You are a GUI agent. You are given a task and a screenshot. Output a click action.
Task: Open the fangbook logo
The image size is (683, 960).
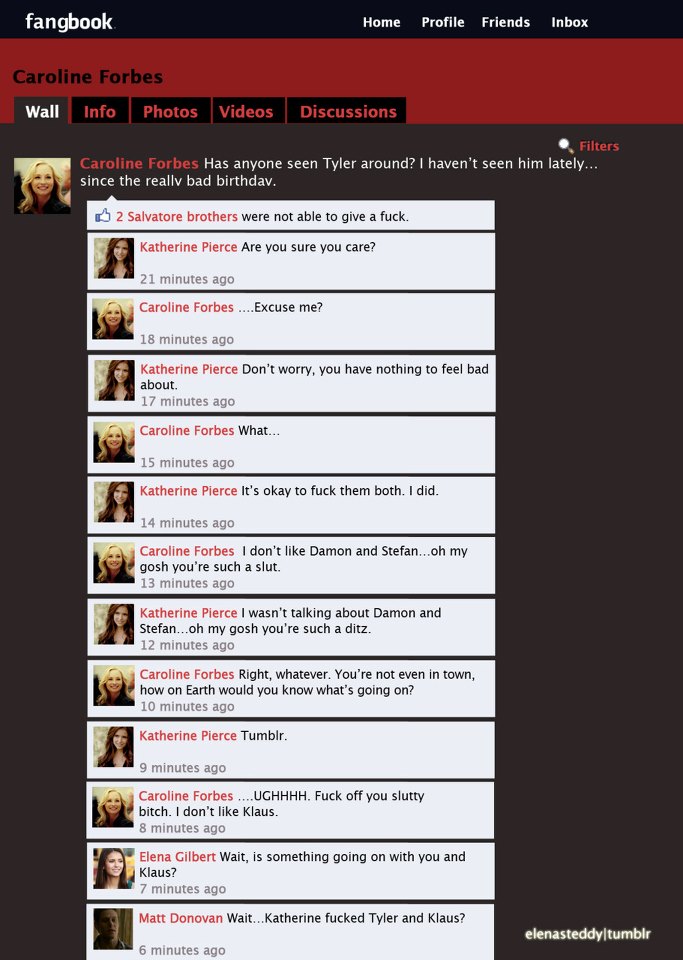pyautogui.click(x=69, y=22)
